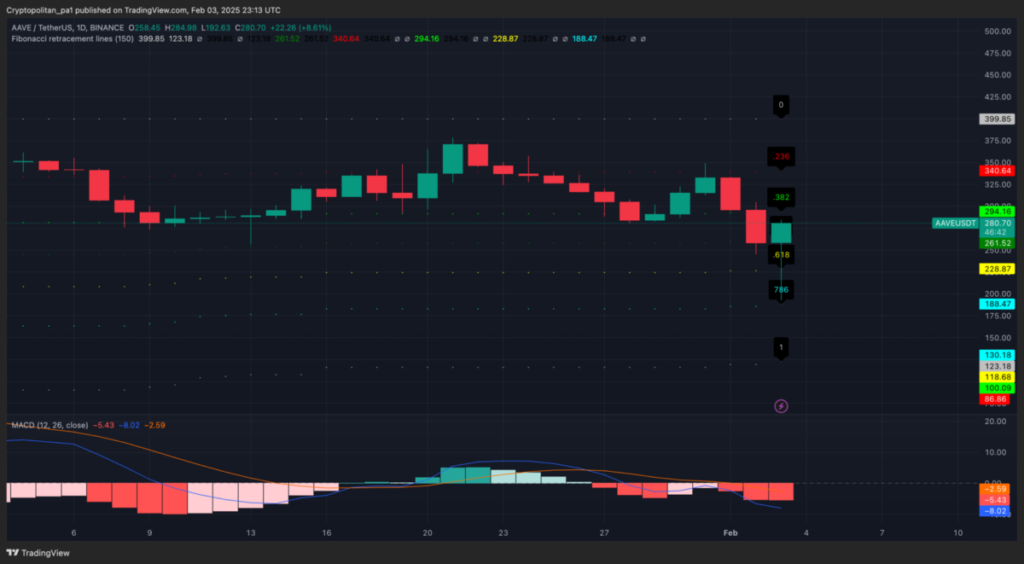Viewport: 1024px width, 564px height.
Task: Click the current price 280.70 axis label
Action: (997, 222)
